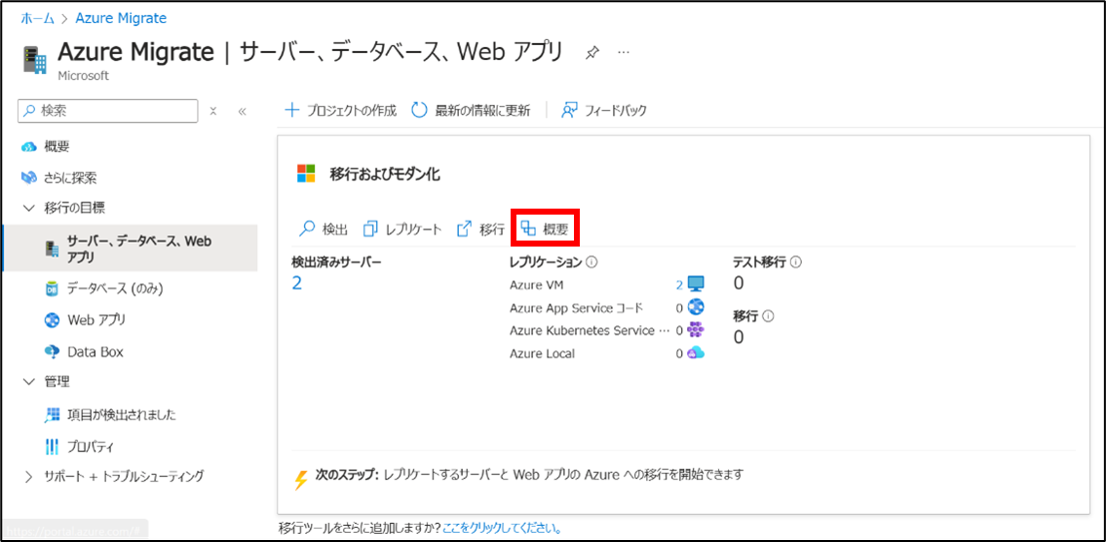Collapse the 管理 section chevron
This screenshot has width=1106, height=542.
click(x=28, y=382)
